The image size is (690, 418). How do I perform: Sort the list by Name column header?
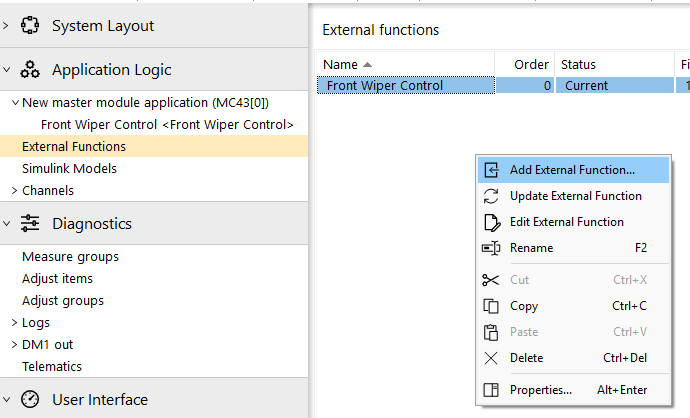coord(347,65)
